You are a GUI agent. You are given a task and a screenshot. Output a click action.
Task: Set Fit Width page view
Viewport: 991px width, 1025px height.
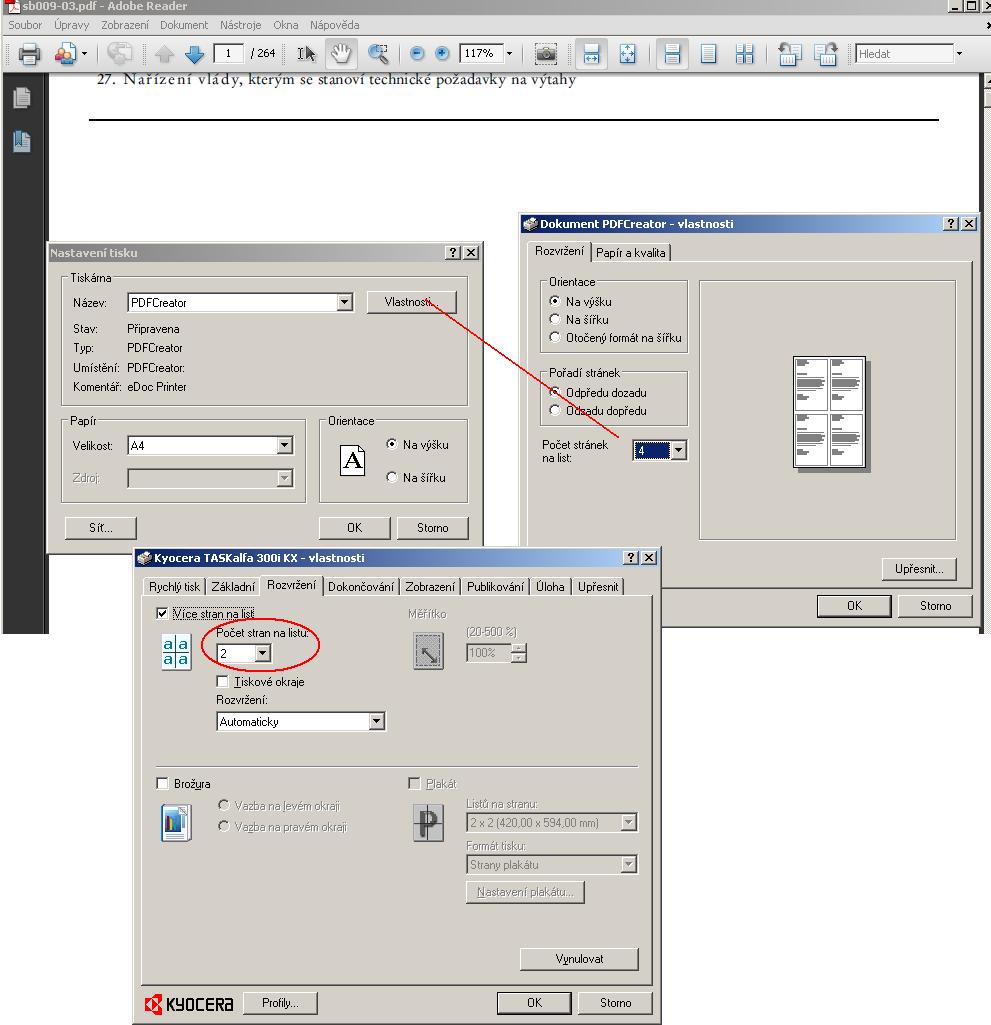click(591, 54)
